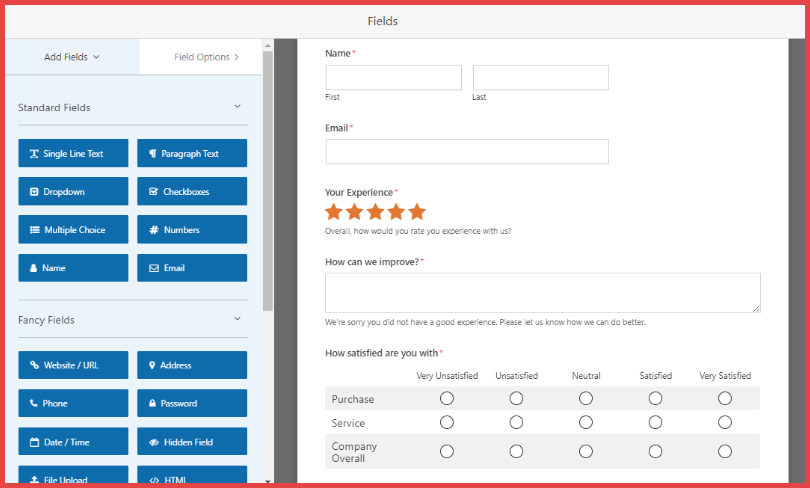The height and width of the screenshot is (488, 810).
Task: Insert a Checkboxes field
Action: pos(191,192)
